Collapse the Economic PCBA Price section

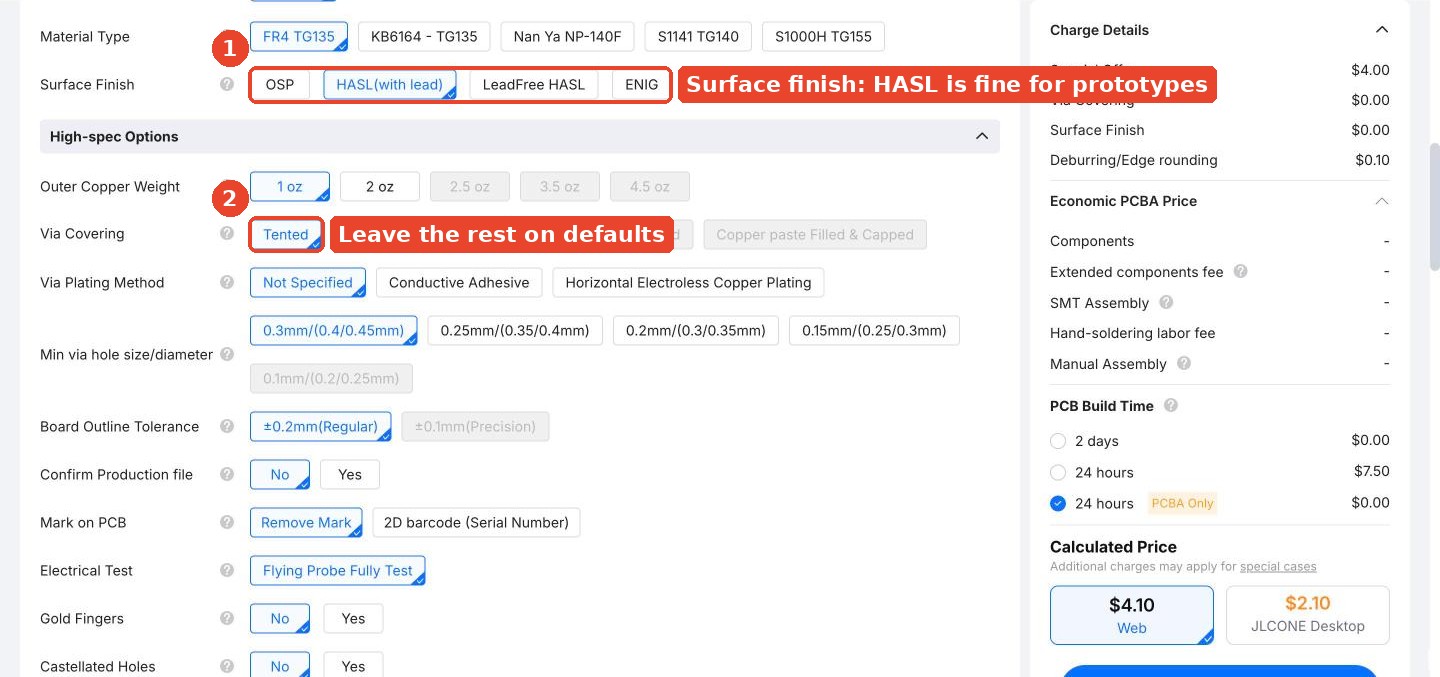1382,201
